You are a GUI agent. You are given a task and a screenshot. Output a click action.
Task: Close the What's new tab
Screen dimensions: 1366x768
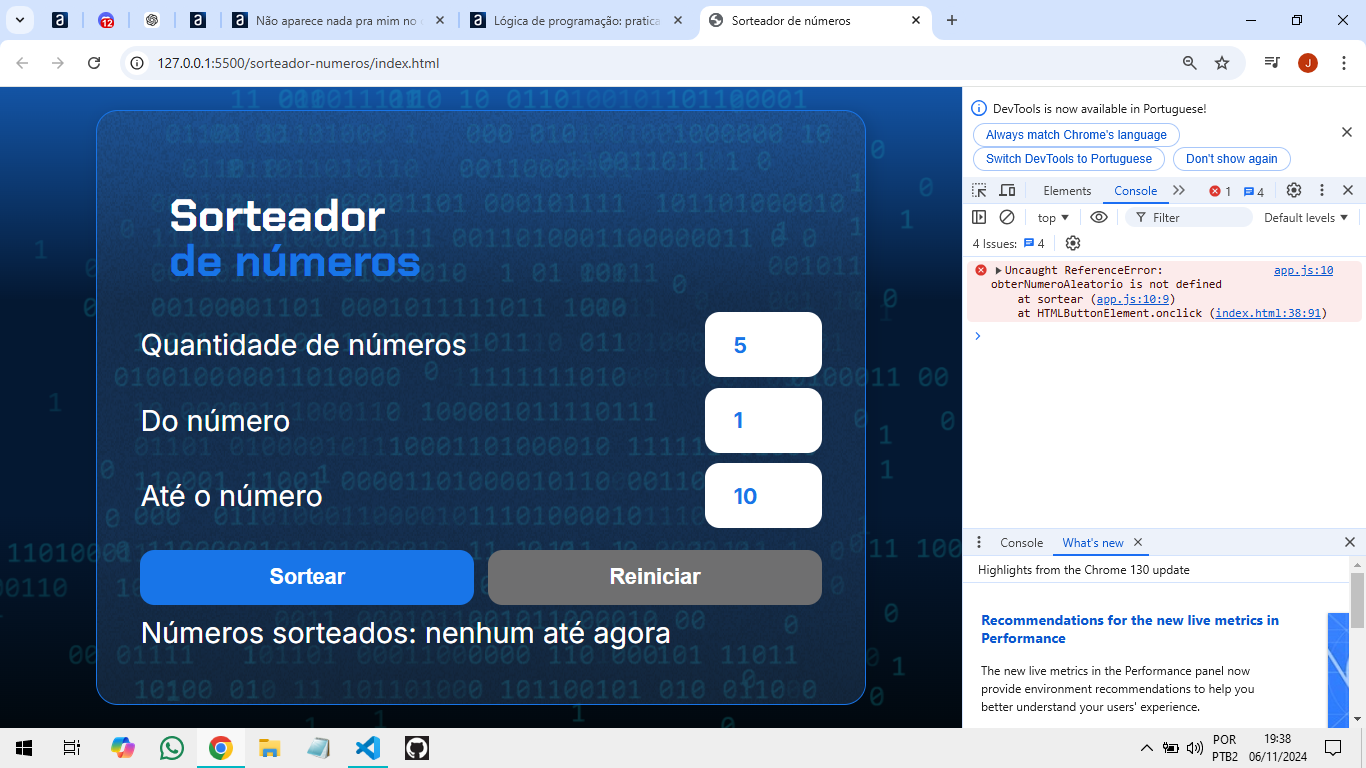pos(1138,543)
